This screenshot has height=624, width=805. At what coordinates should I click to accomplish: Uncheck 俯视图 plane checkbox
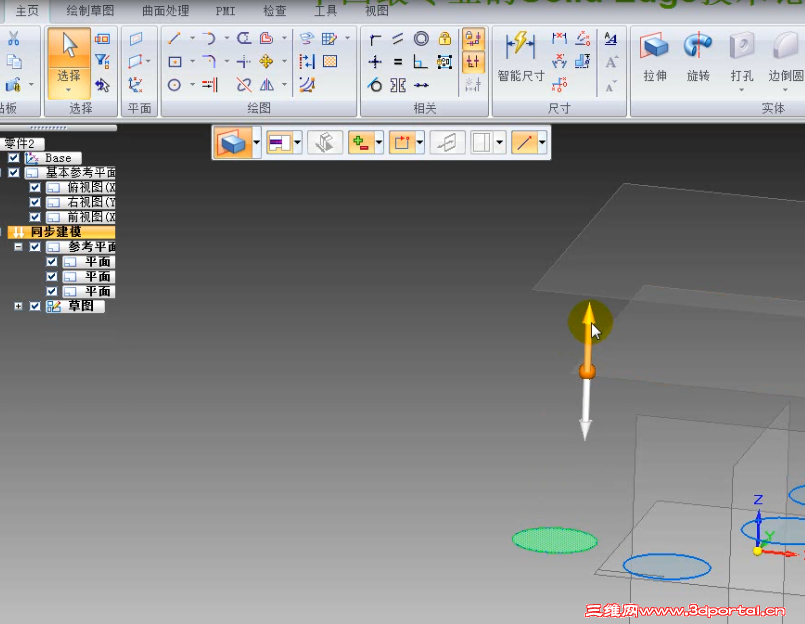pyautogui.click(x=35, y=187)
